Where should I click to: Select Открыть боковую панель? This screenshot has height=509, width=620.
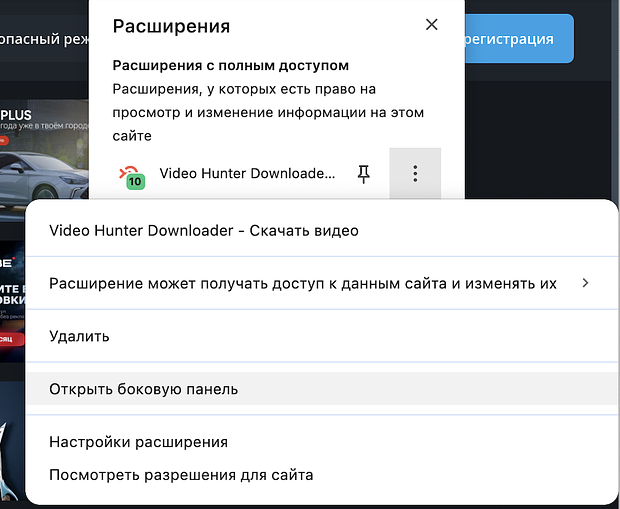(144, 389)
